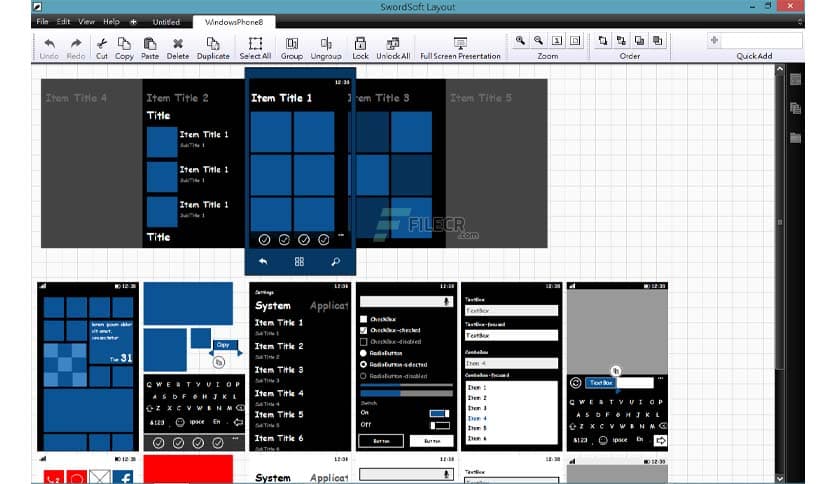Click the 1:1 actual size zoom icon
This screenshot has height=484, width=836.
tap(557, 41)
